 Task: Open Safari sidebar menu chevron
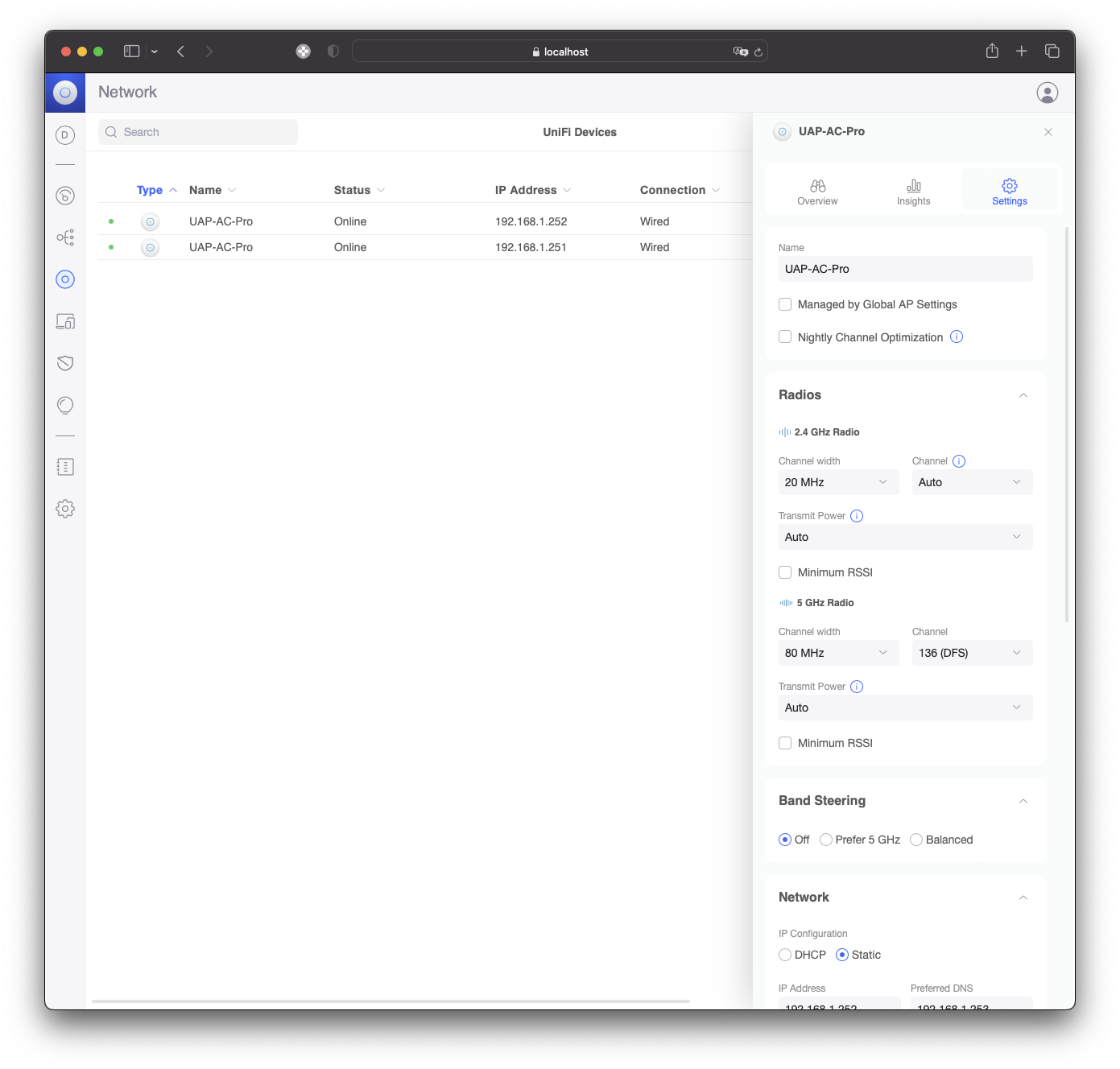(x=154, y=52)
